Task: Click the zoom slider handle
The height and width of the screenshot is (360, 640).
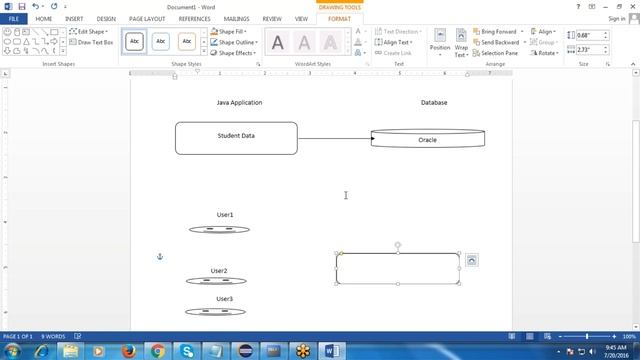Action: (x=587, y=336)
